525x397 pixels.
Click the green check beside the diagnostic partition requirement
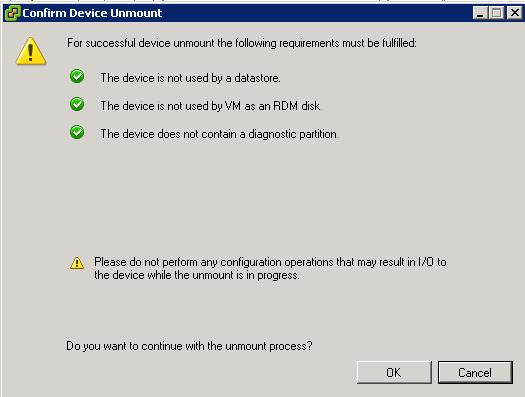77,132
